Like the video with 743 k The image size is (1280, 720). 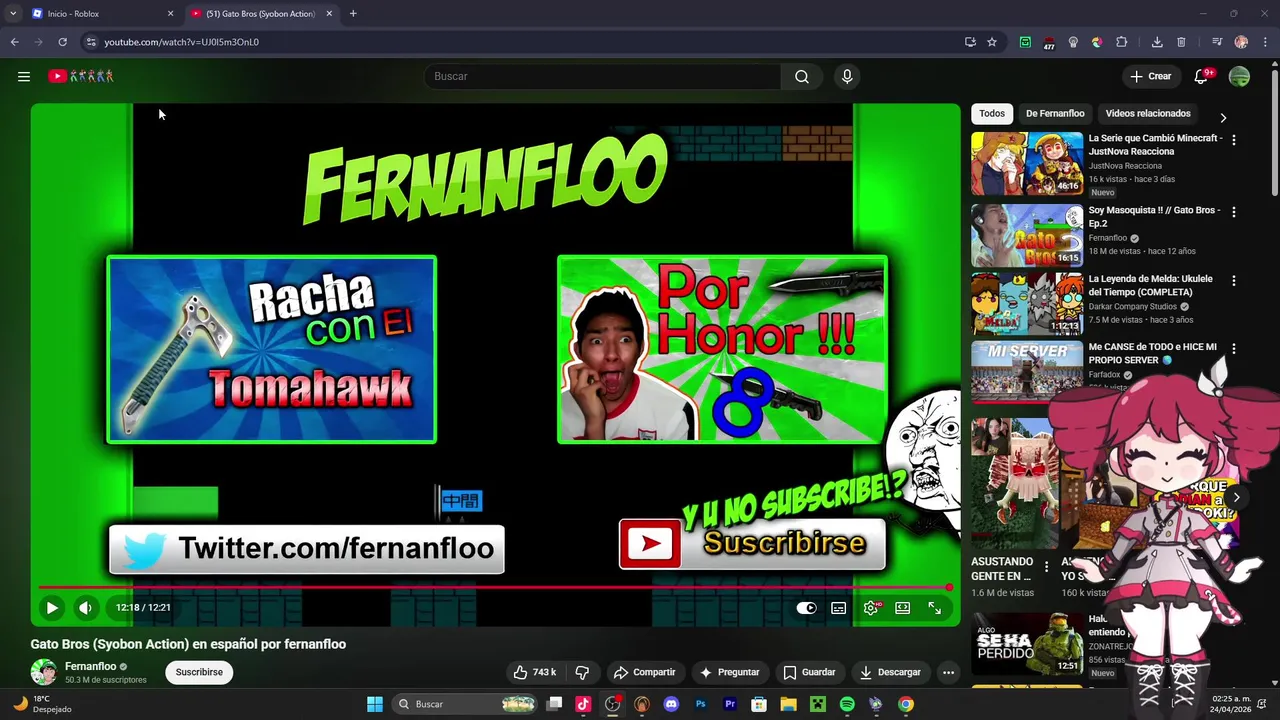pyautogui.click(x=534, y=672)
